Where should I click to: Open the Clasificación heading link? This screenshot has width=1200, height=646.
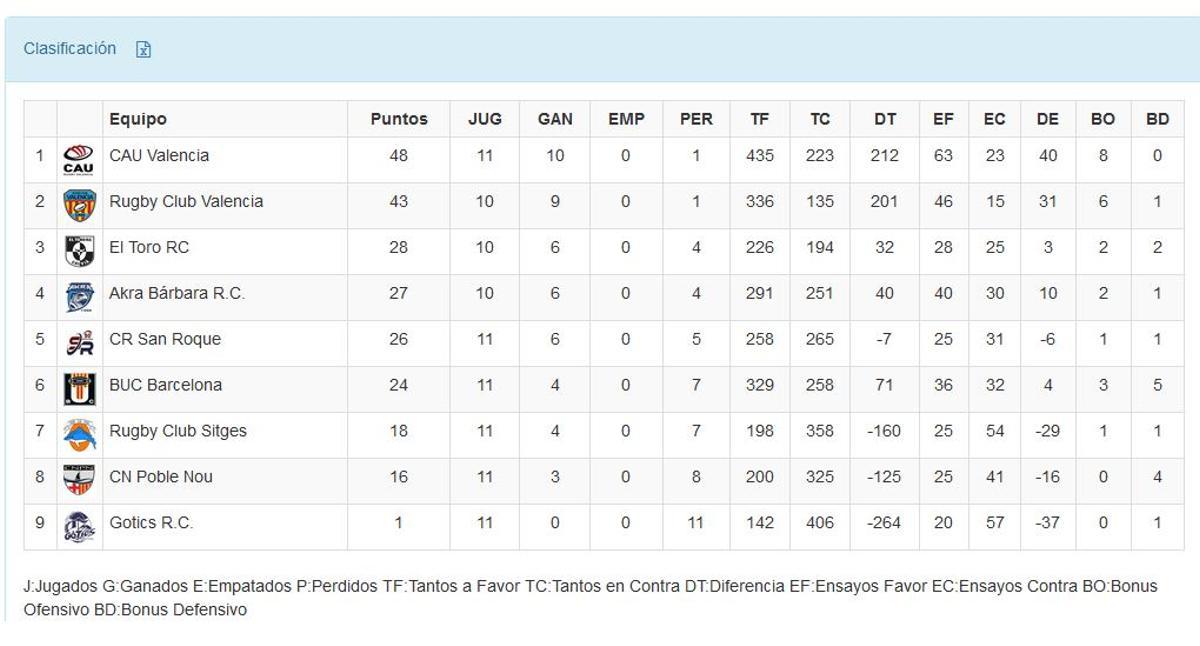coord(69,48)
